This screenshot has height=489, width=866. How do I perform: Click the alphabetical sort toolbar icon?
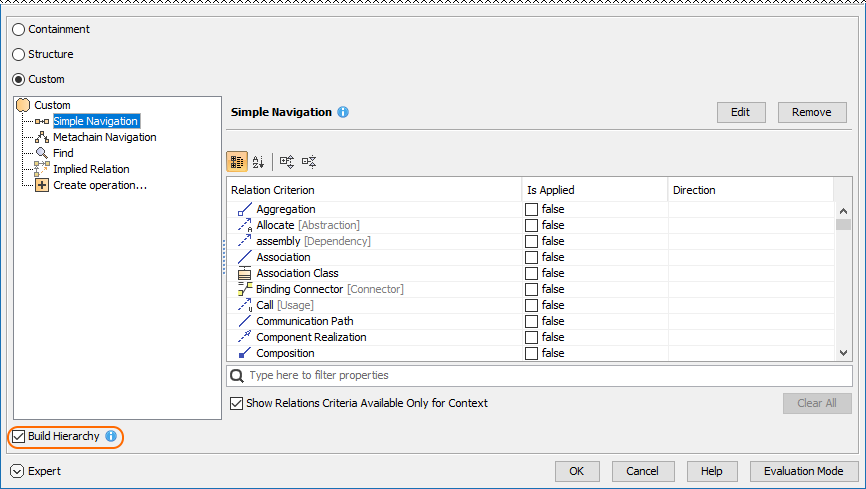click(x=259, y=161)
